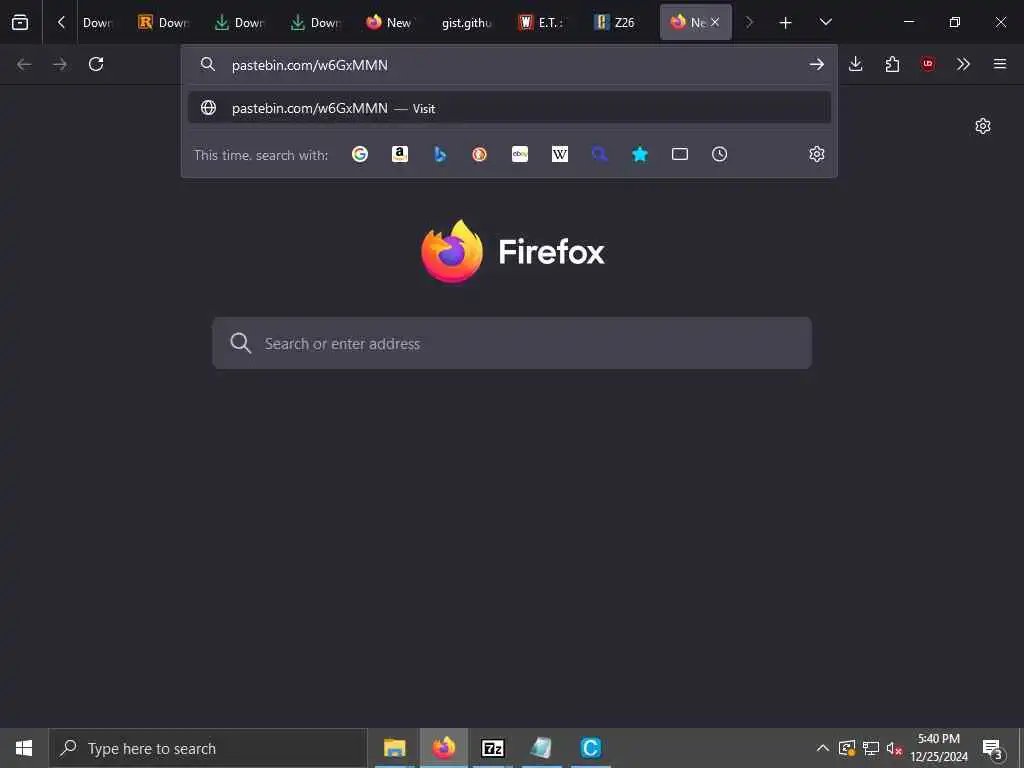Click the Type here to search taskbar box
Viewport: 1024px width, 768px height.
208,748
